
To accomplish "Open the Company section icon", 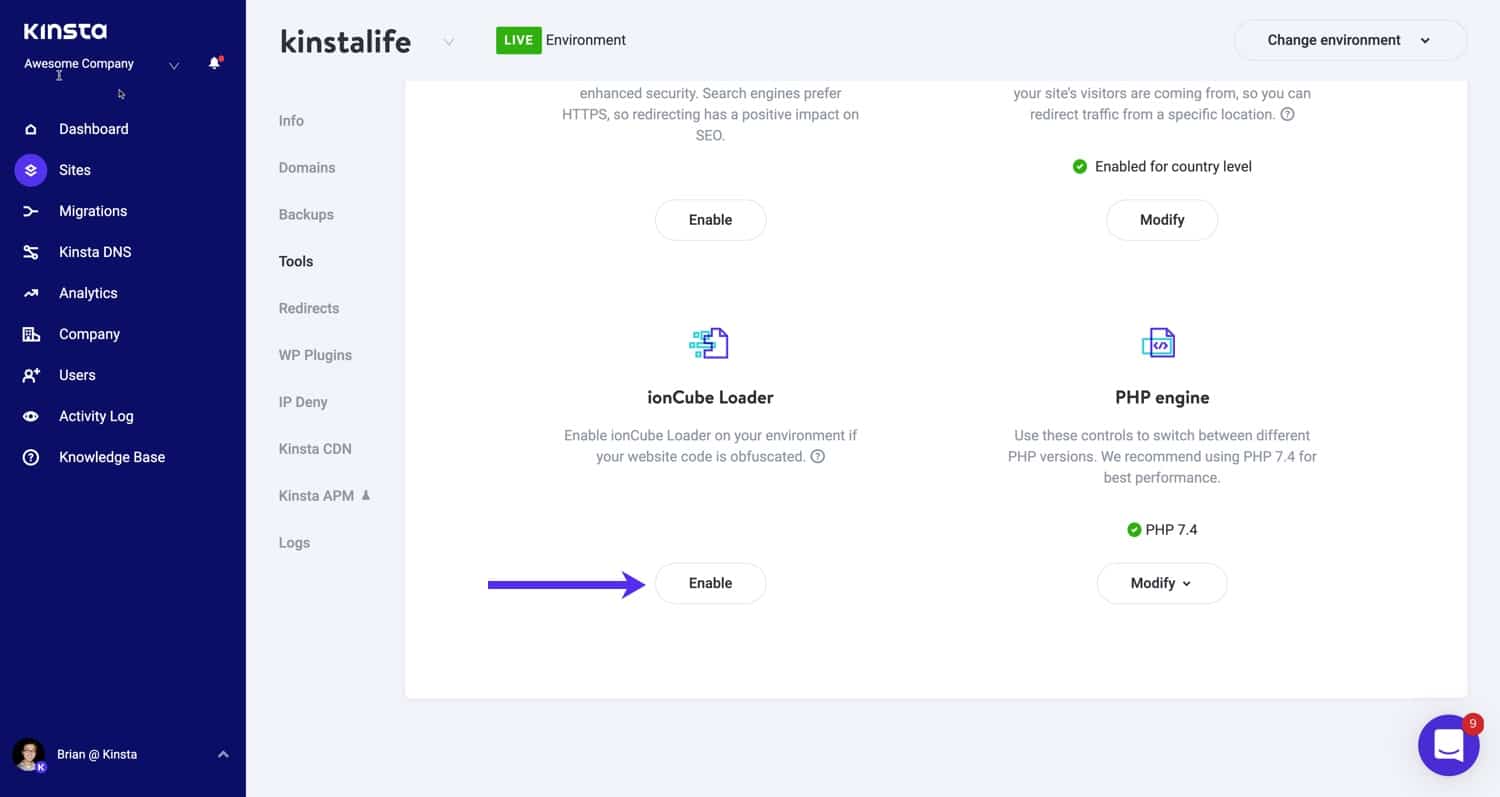I will tap(30, 334).
